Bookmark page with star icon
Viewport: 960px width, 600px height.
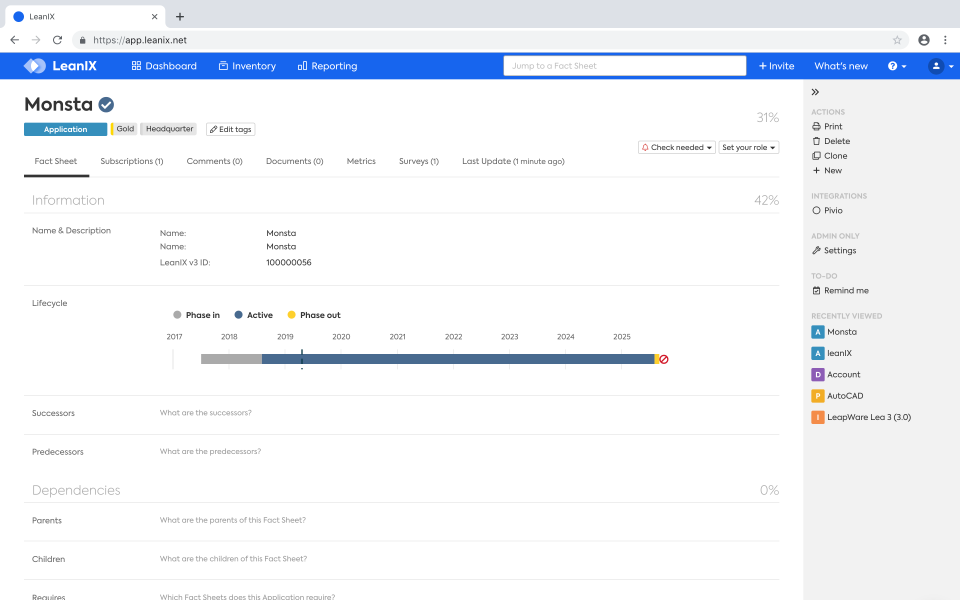897,40
